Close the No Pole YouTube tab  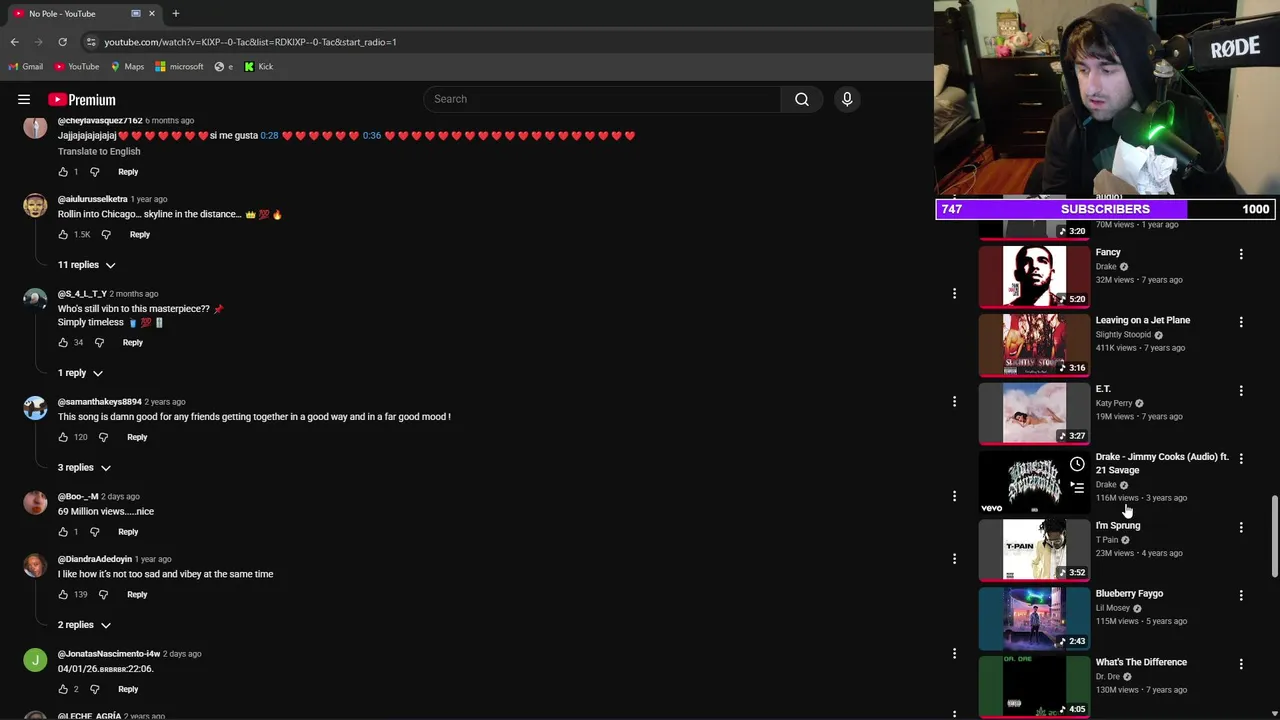152,14
